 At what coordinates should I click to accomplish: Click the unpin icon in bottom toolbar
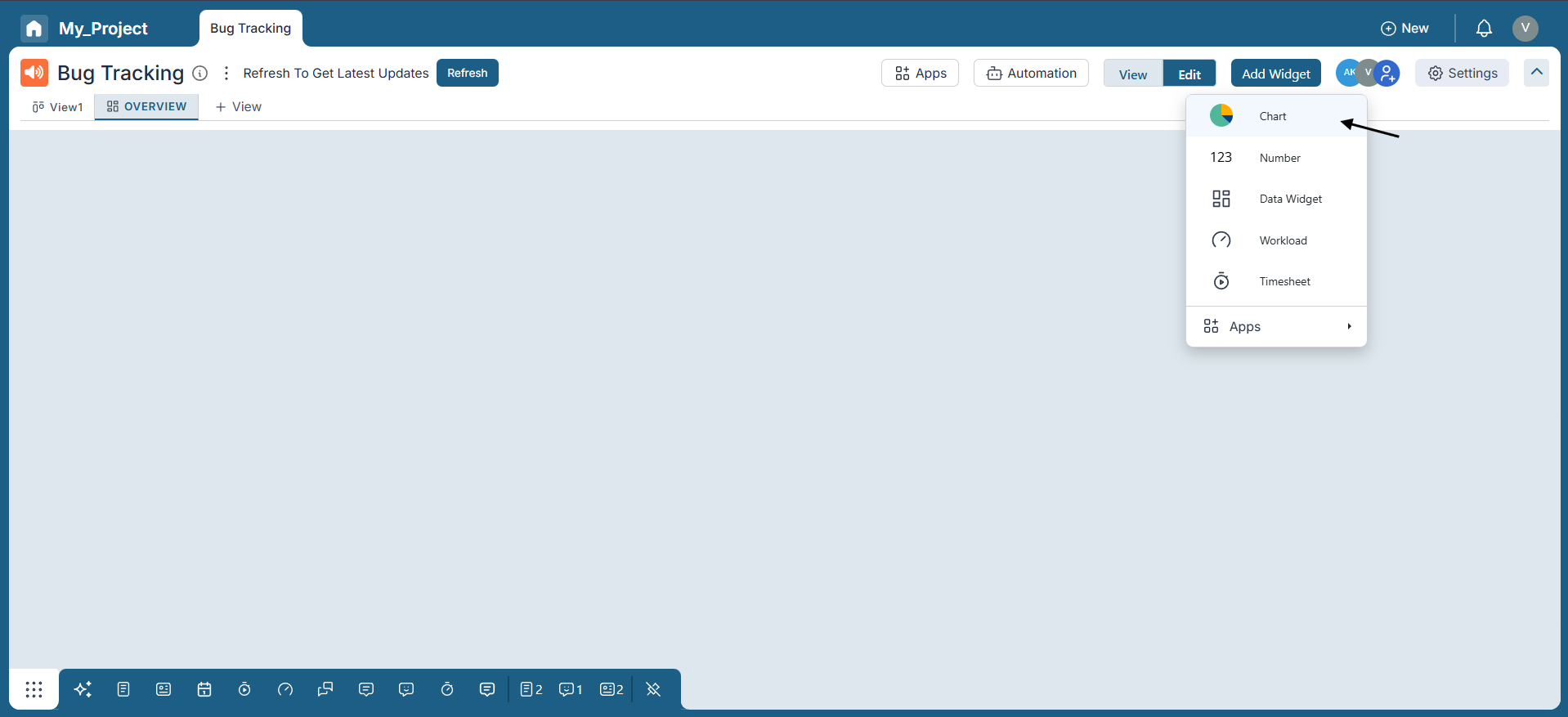pyautogui.click(x=653, y=689)
